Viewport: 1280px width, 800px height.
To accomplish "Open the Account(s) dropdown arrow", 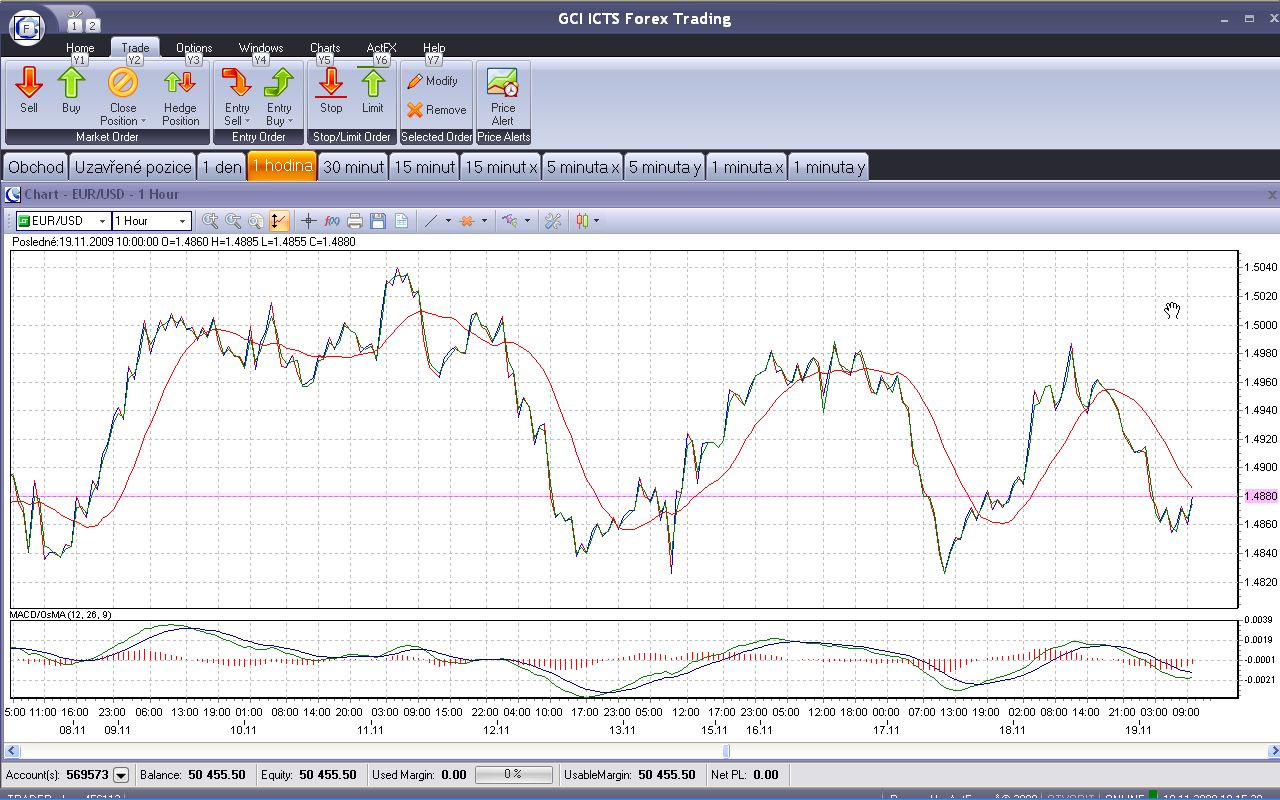I will [x=121, y=774].
